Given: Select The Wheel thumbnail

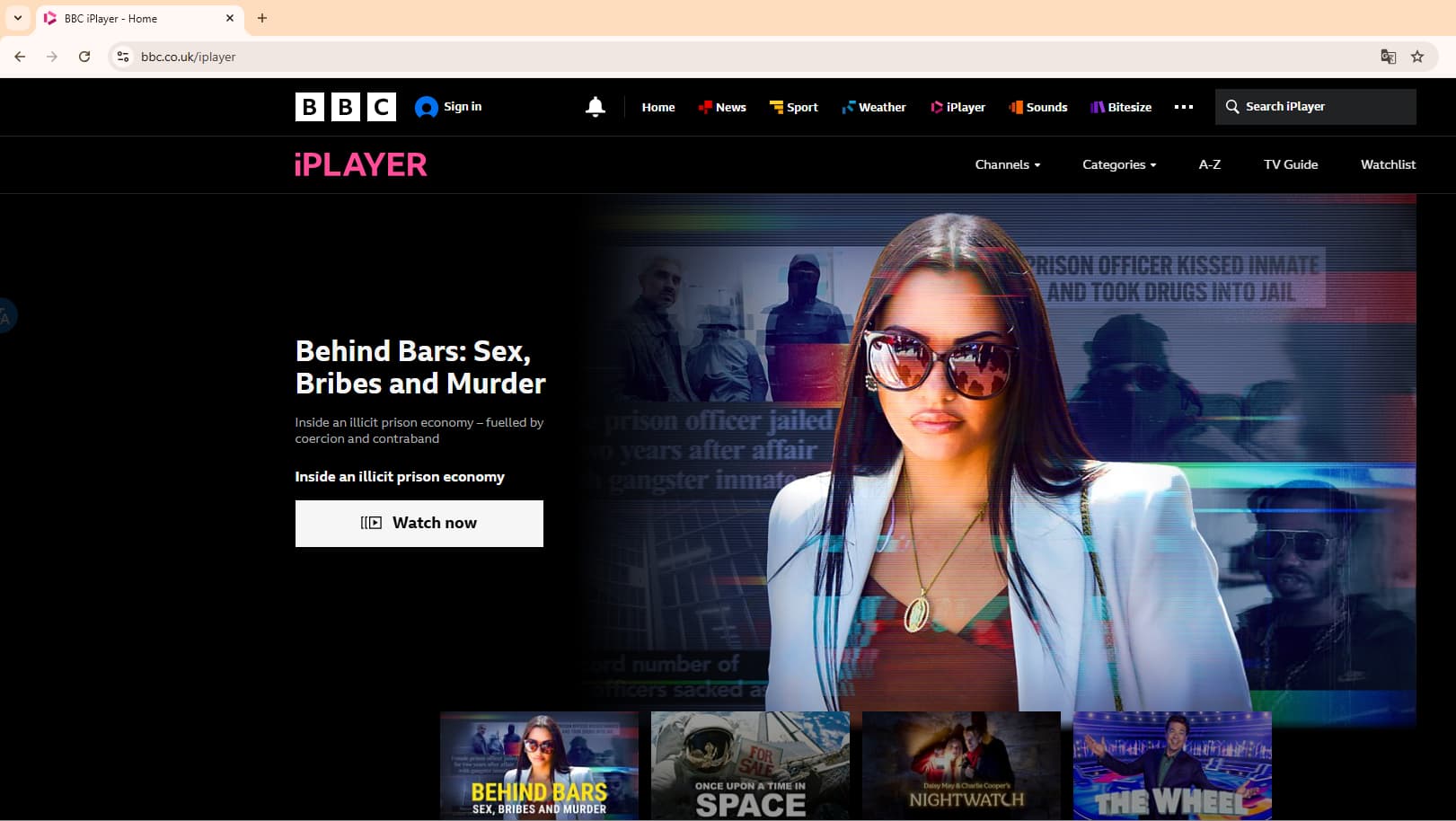Looking at the screenshot, I should pos(1171,765).
